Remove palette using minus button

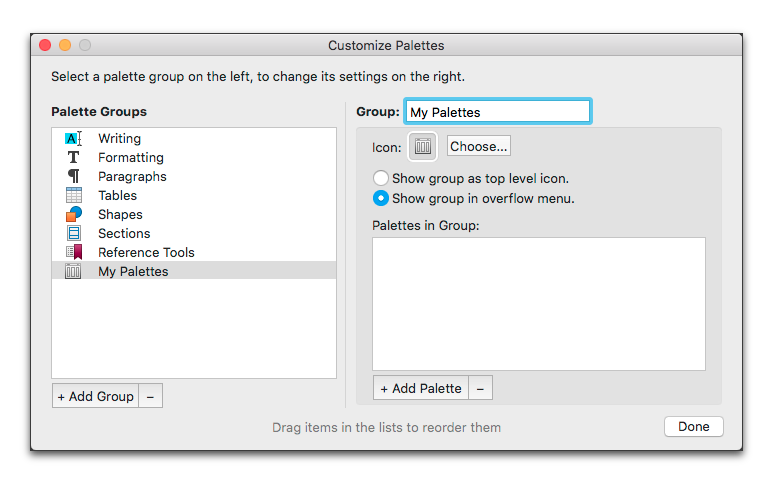pyautogui.click(x=480, y=388)
